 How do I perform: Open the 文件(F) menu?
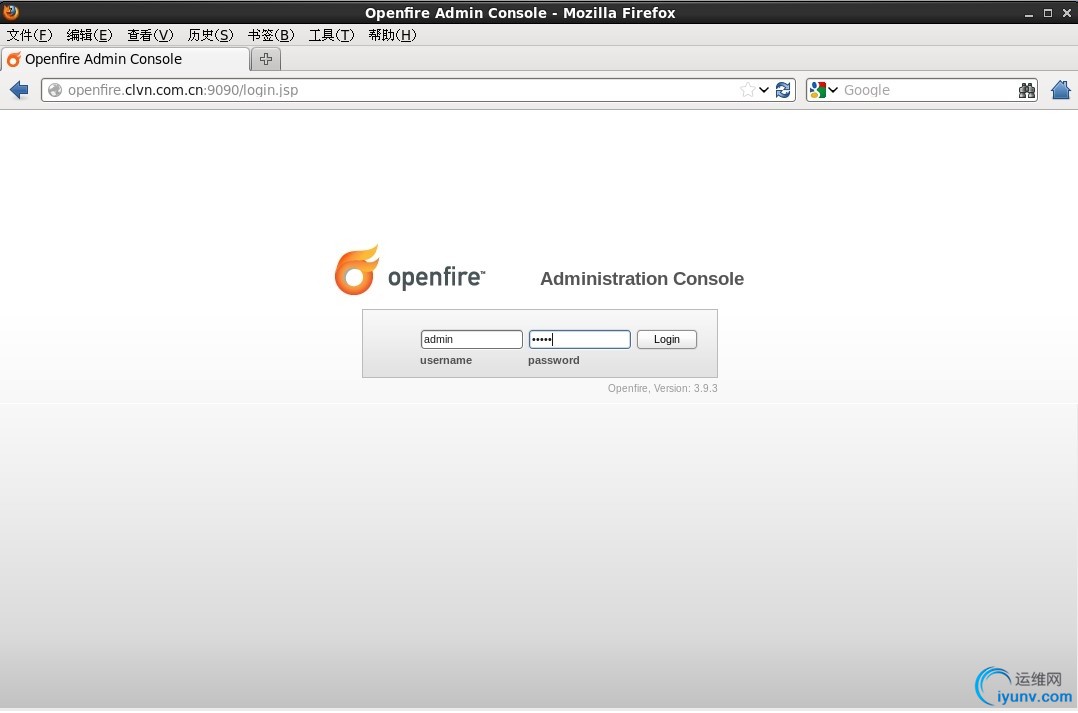click(x=30, y=35)
